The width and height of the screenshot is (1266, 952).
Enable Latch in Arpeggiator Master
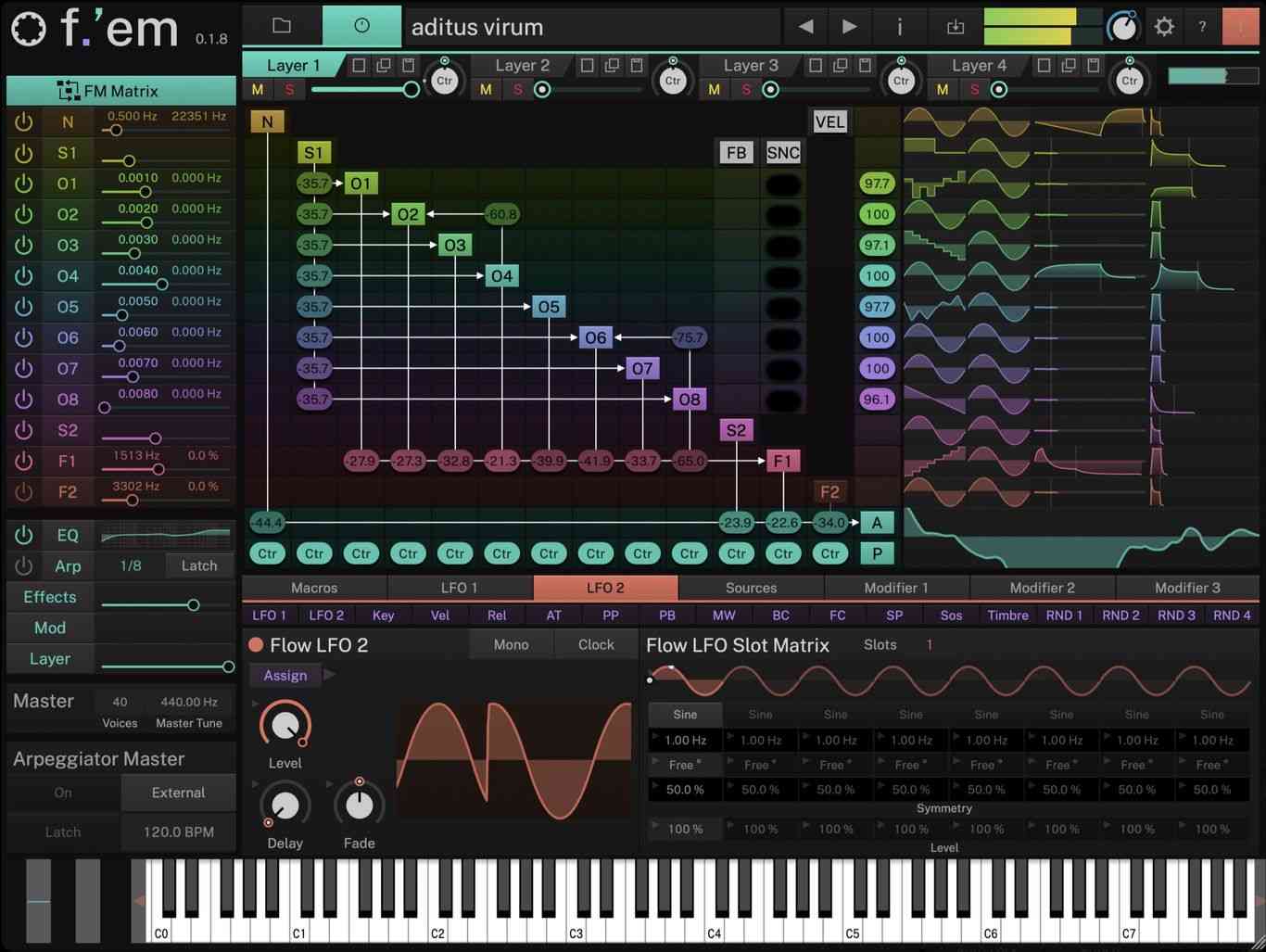(62, 831)
